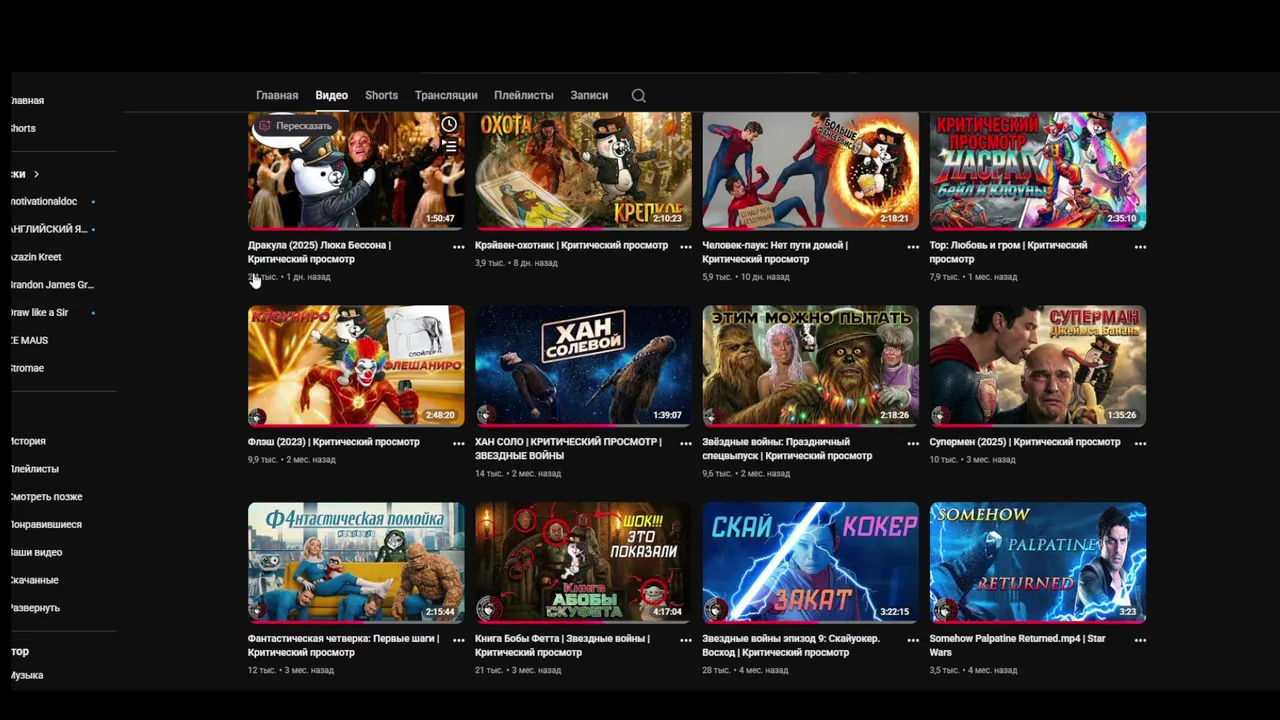Viewport: 1280px width, 720px height.
Task: Open Понравившиеся in the sidebar
Action: (x=46, y=525)
